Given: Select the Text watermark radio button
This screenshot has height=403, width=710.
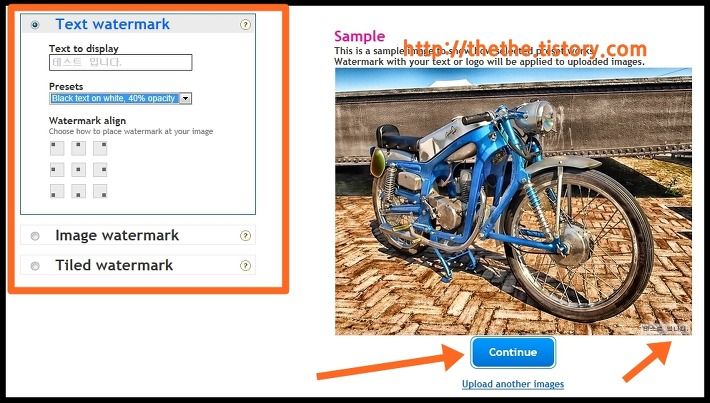Looking at the screenshot, I should [35, 25].
